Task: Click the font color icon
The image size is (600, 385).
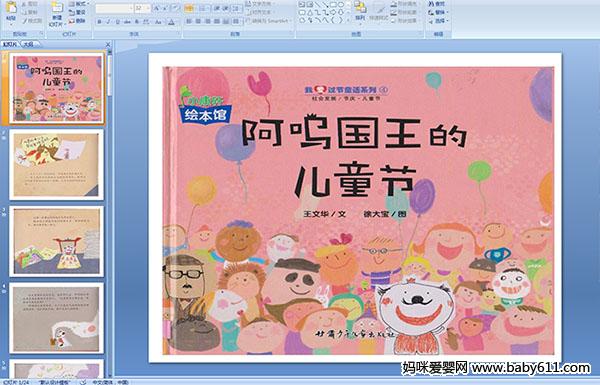Action: coord(172,22)
